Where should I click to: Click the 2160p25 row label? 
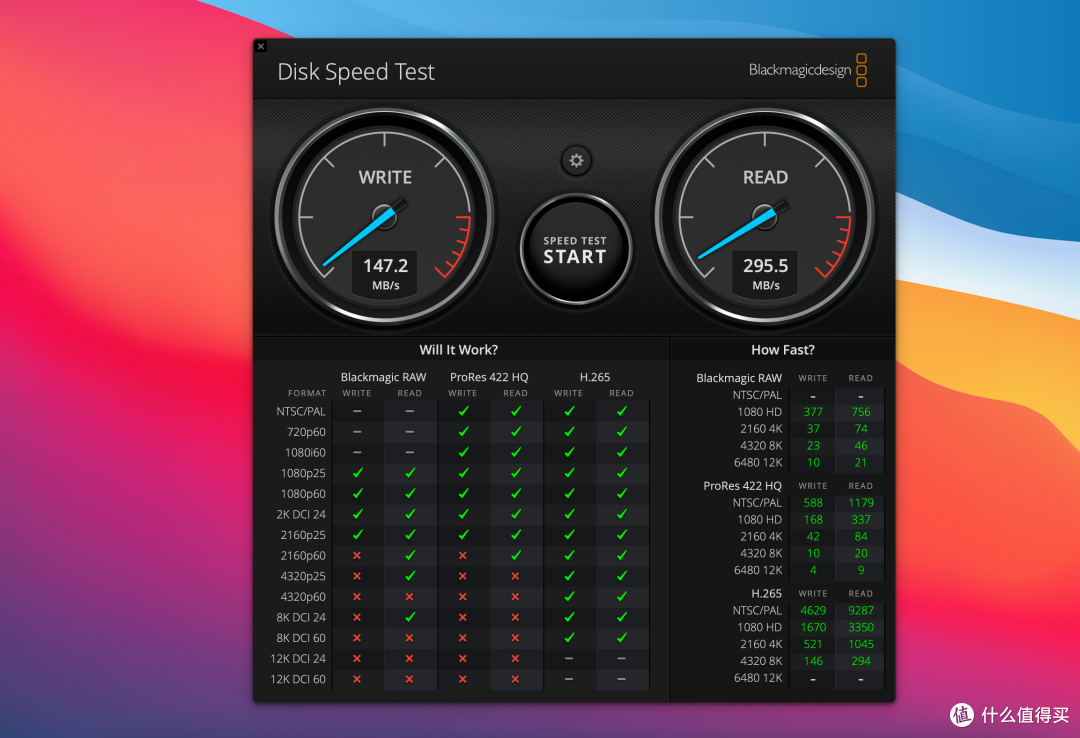[x=303, y=535]
